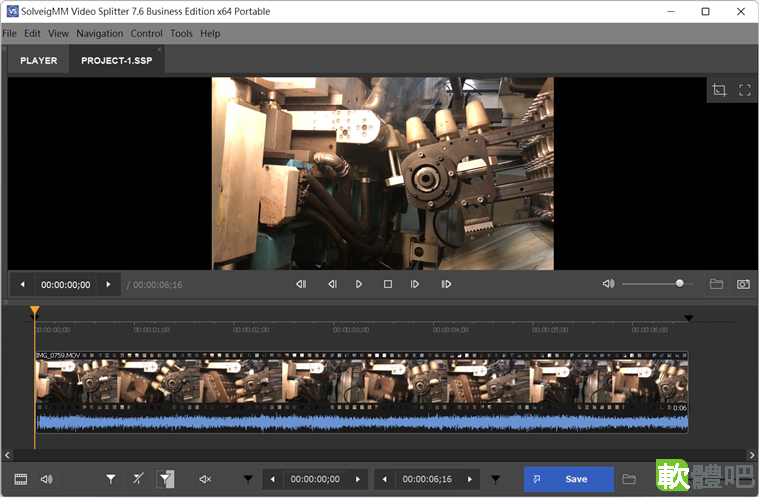The image size is (759, 498).
Task: Switch to the PLAYER tab
Action: coord(39,60)
